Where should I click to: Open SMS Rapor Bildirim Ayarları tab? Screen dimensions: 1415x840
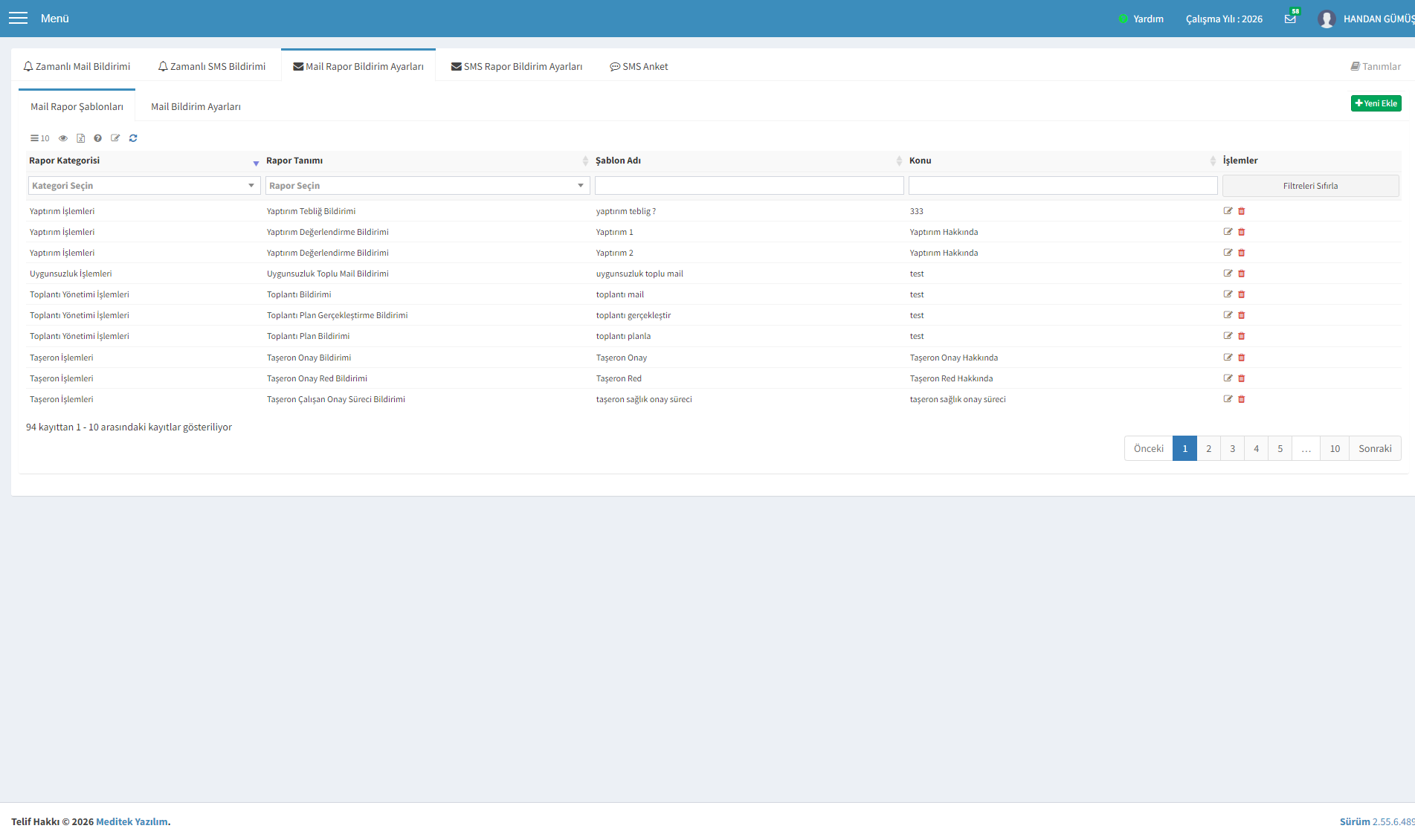coord(517,66)
